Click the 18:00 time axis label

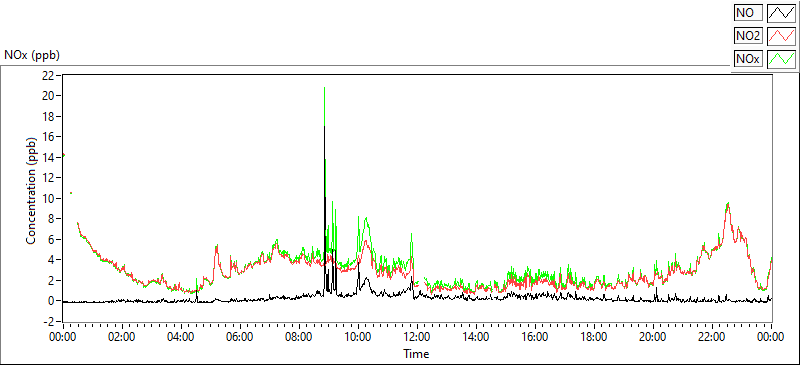(x=594, y=336)
